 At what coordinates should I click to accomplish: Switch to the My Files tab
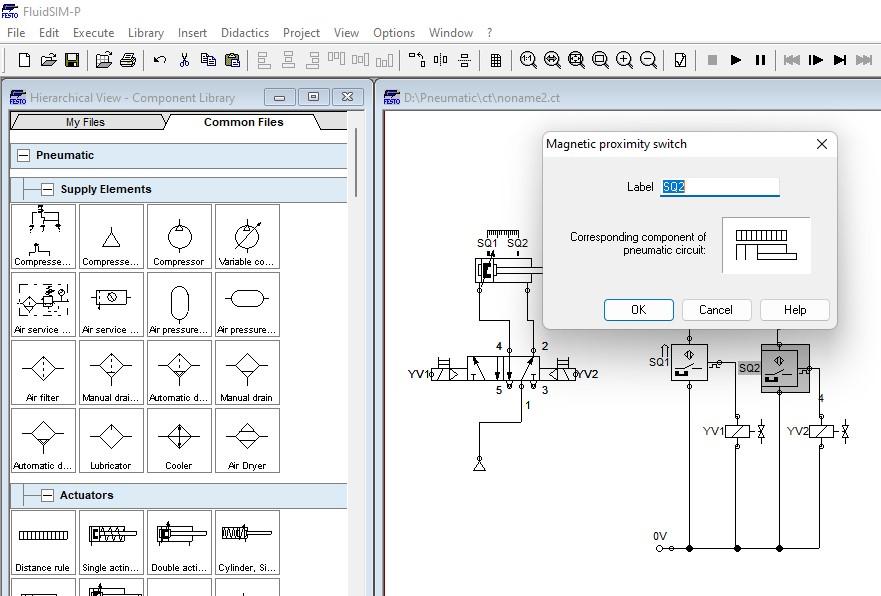coord(85,122)
